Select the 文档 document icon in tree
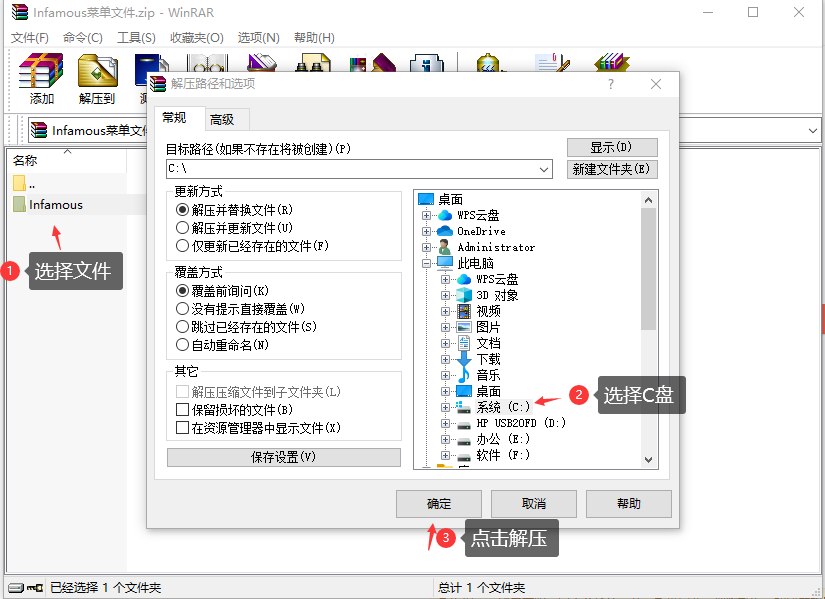 pyautogui.click(x=464, y=343)
